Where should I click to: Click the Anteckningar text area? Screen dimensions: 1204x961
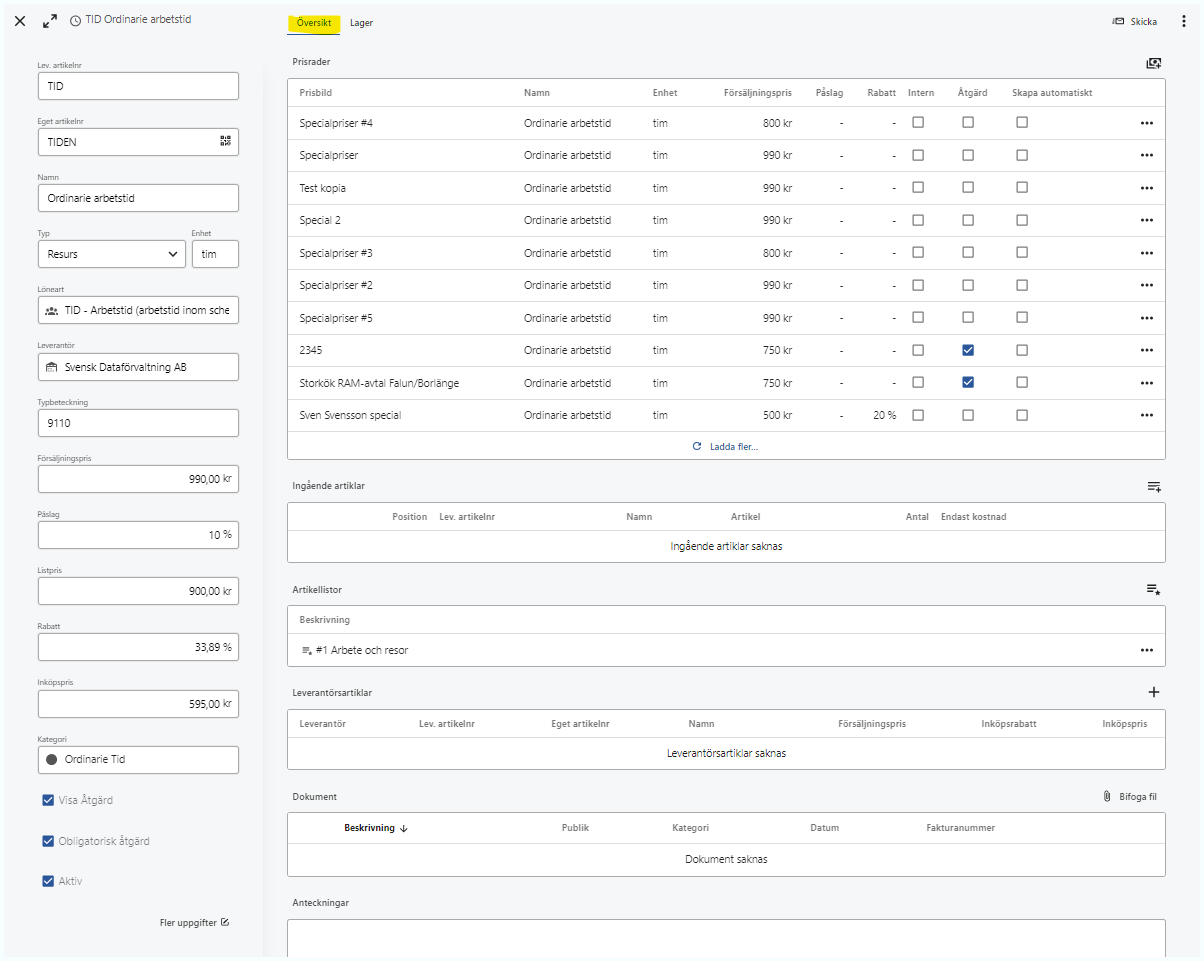[726, 938]
